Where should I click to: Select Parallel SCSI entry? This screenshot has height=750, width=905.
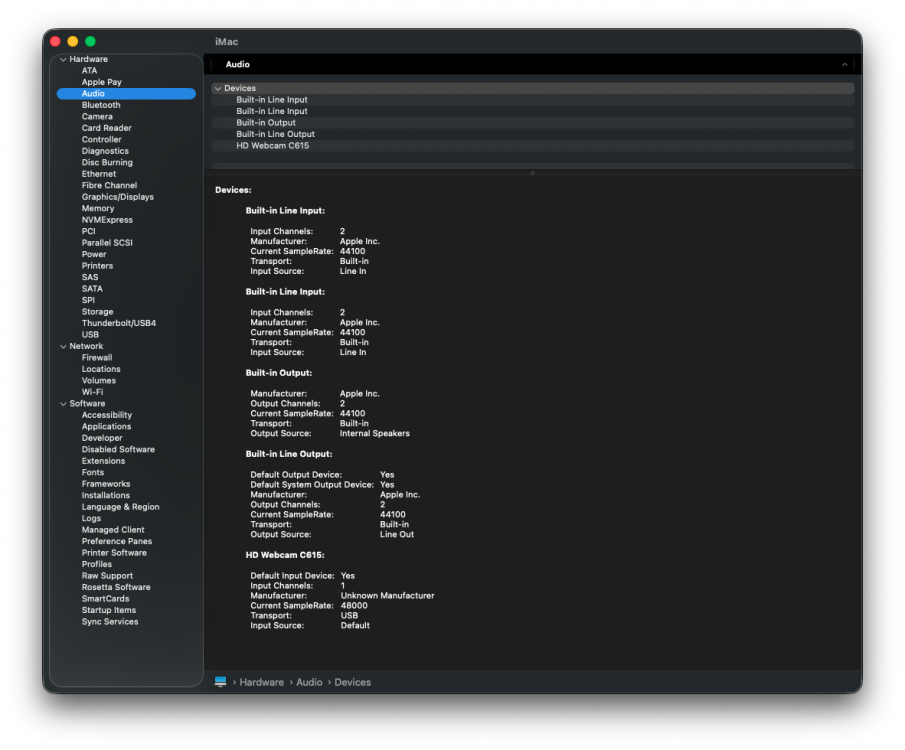(107, 243)
